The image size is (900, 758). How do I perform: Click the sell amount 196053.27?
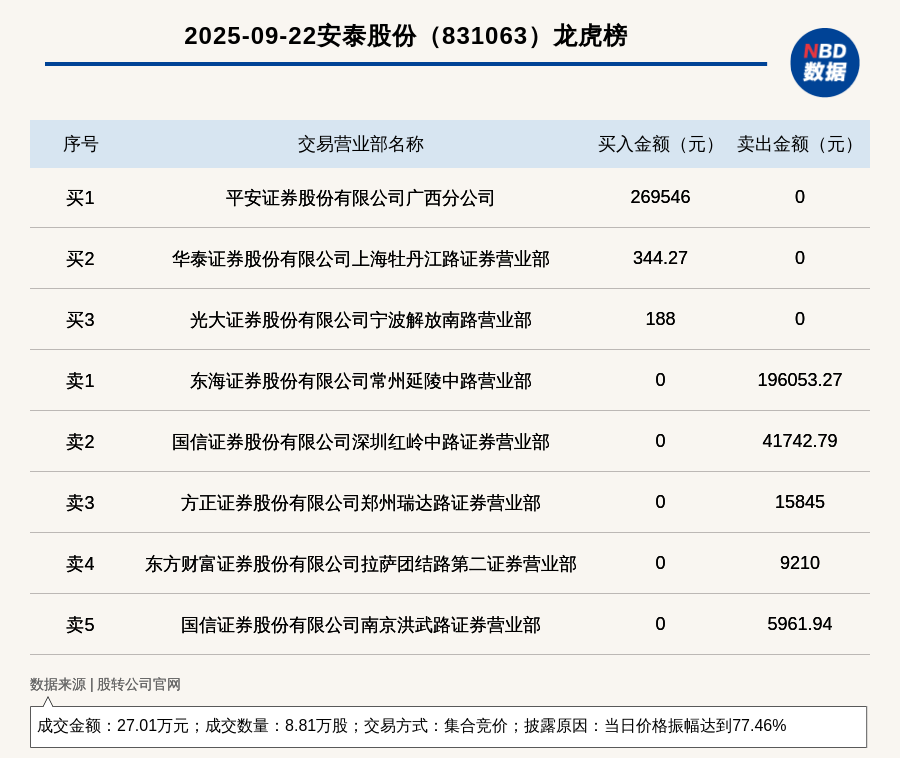coord(800,379)
